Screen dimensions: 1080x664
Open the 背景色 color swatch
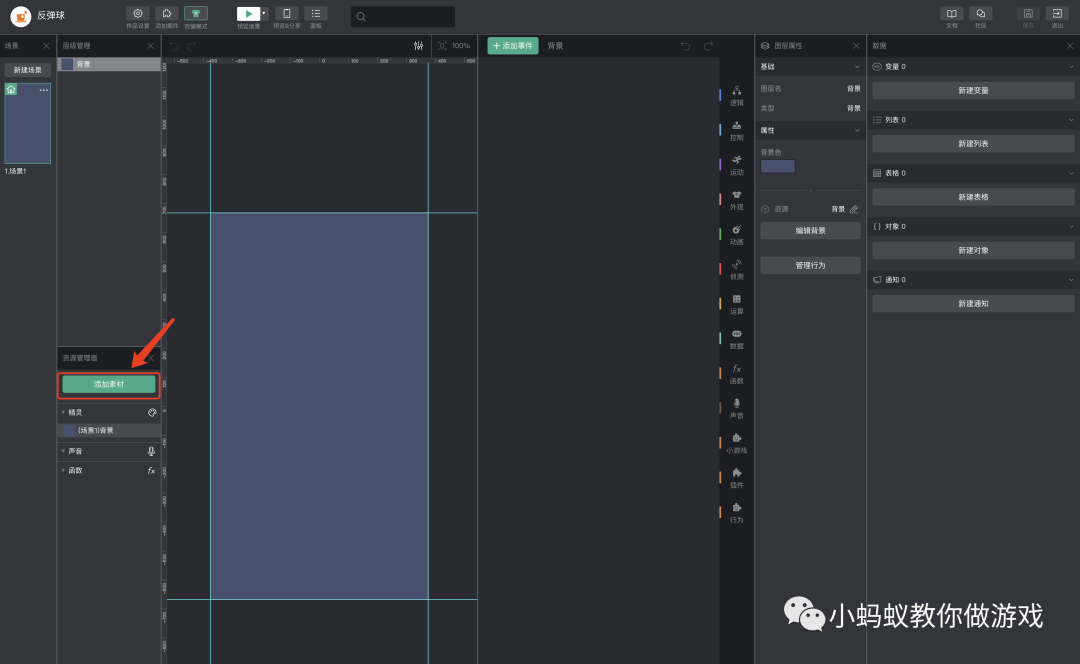pos(778,166)
